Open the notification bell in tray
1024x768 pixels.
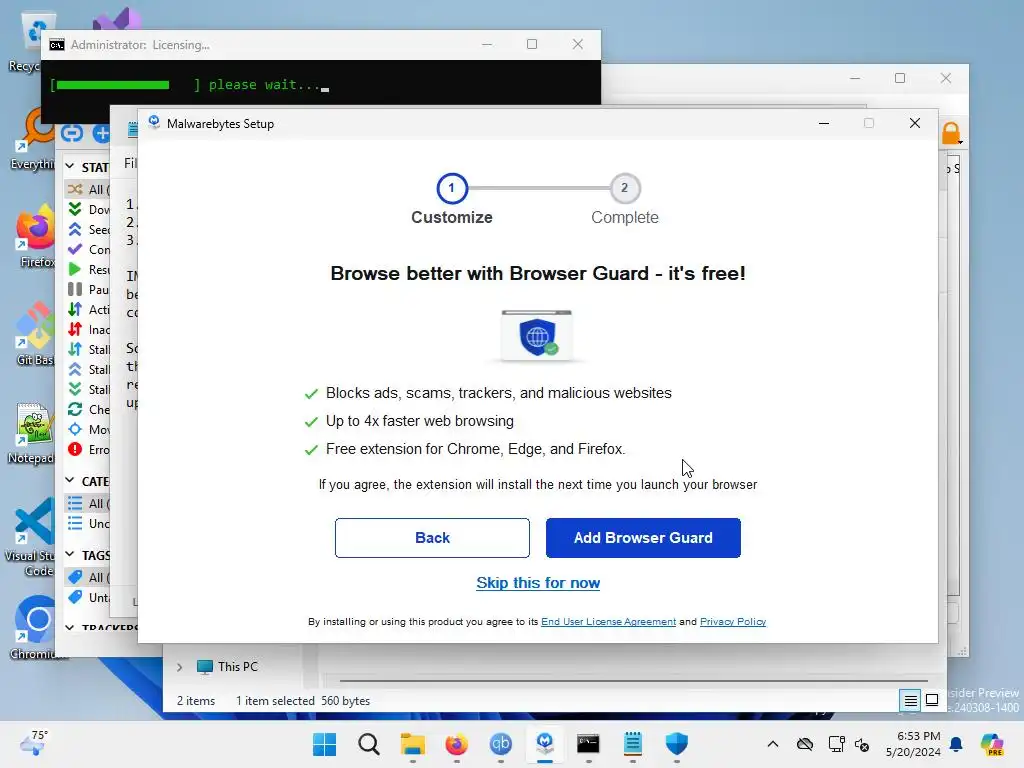956,744
